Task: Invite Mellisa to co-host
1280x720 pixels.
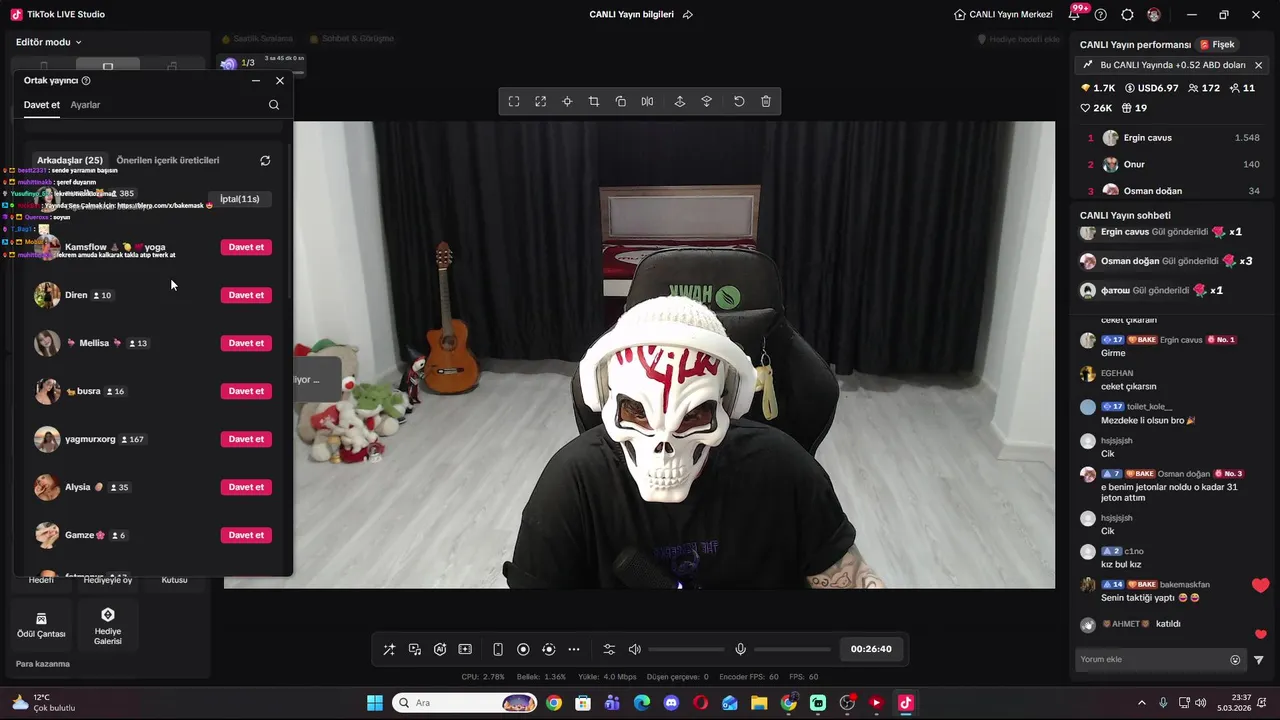Action: click(246, 343)
